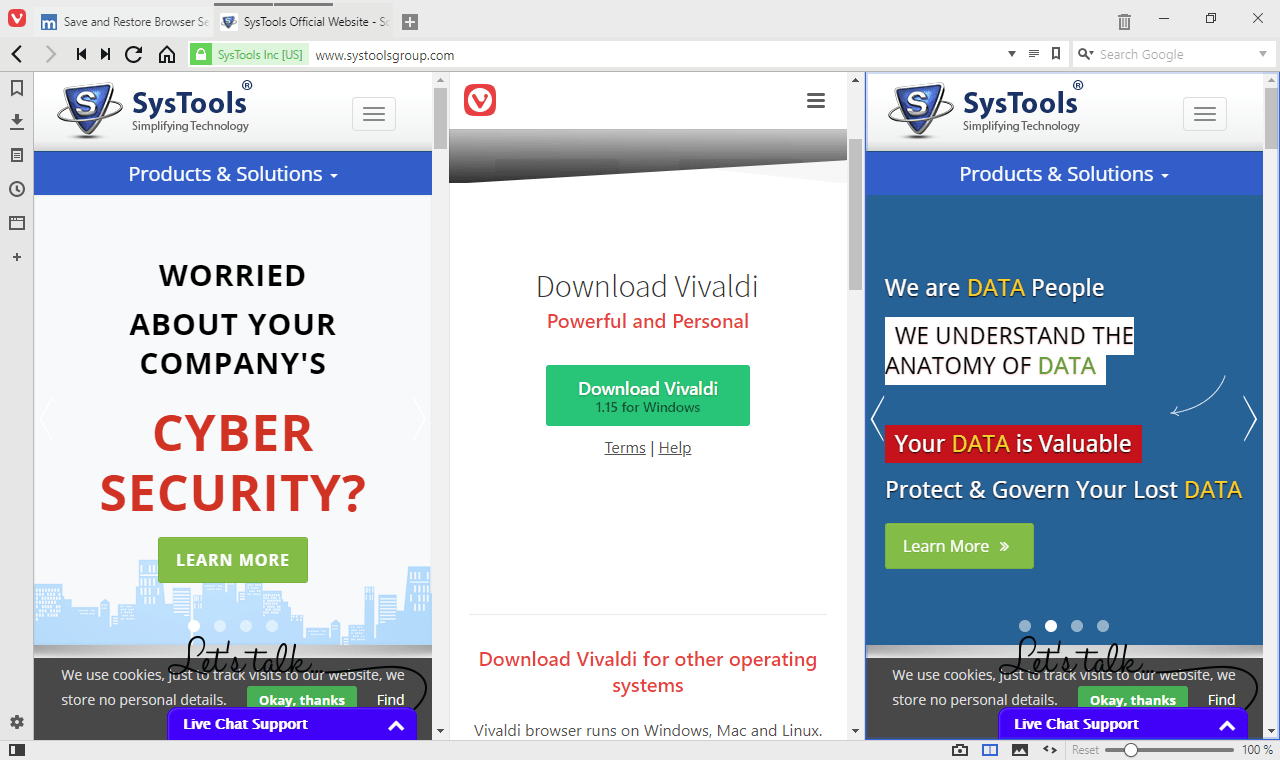Open the History panel
1280x760 pixels.
pyautogui.click(x=16, y=189)
